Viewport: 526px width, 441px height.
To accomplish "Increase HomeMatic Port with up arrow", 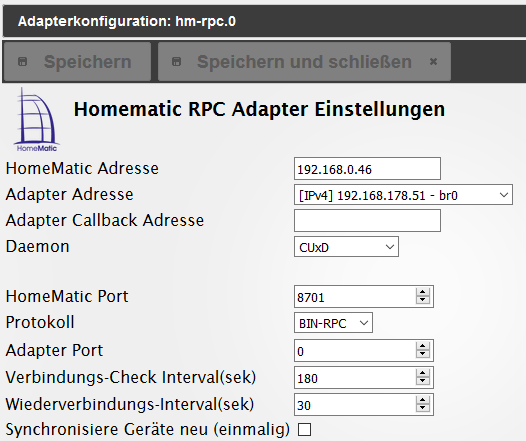I will 423,292.
